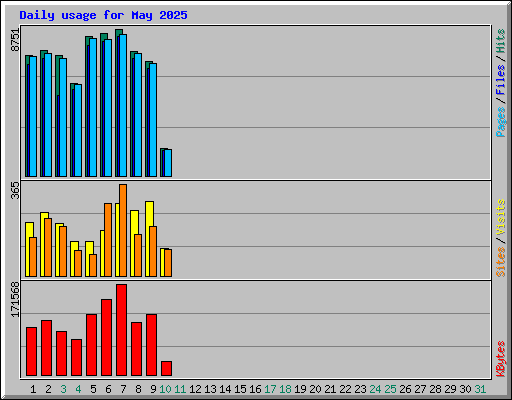The image size is (512, 400).
Task: Click day 9 on the x-axis
Action: (x=153, y=389)
